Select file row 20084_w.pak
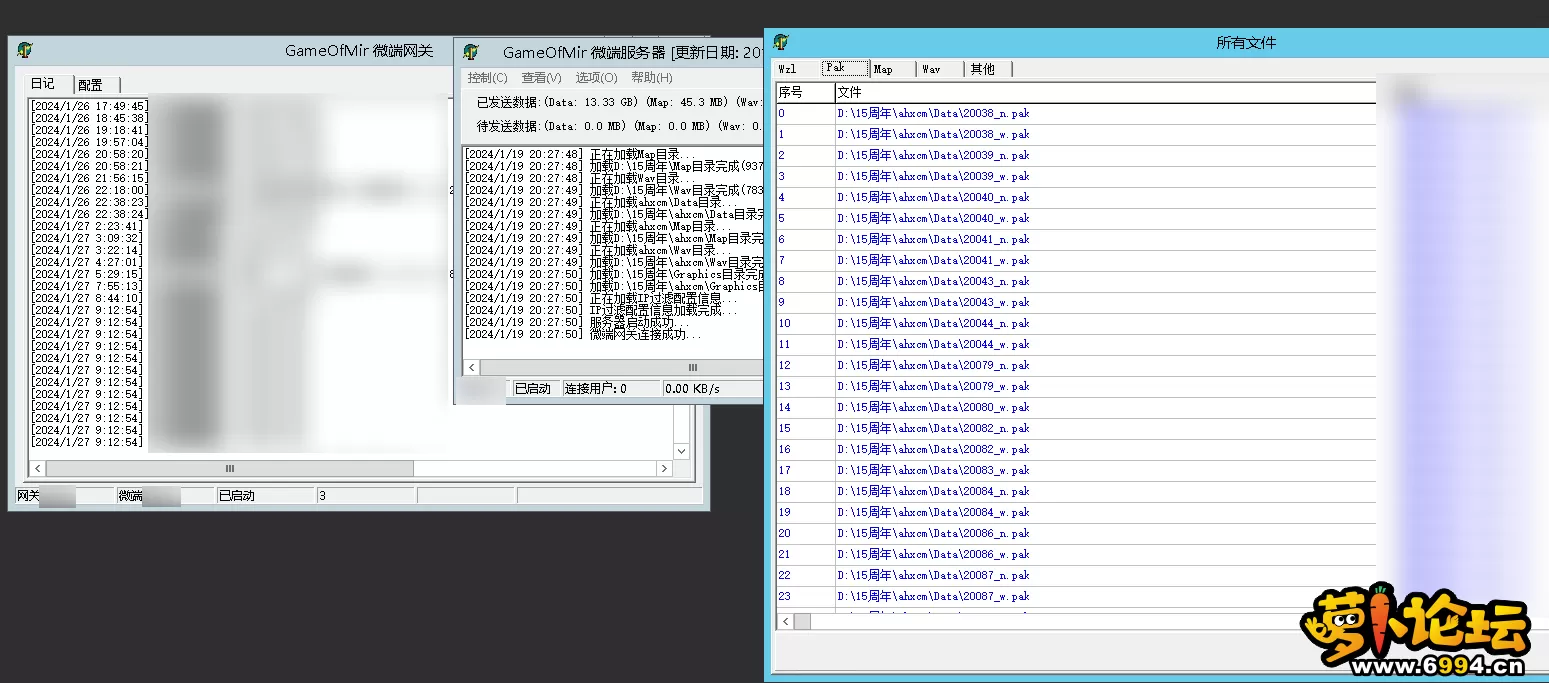The image size is (1549, 683). click(x=1076, y=513)
